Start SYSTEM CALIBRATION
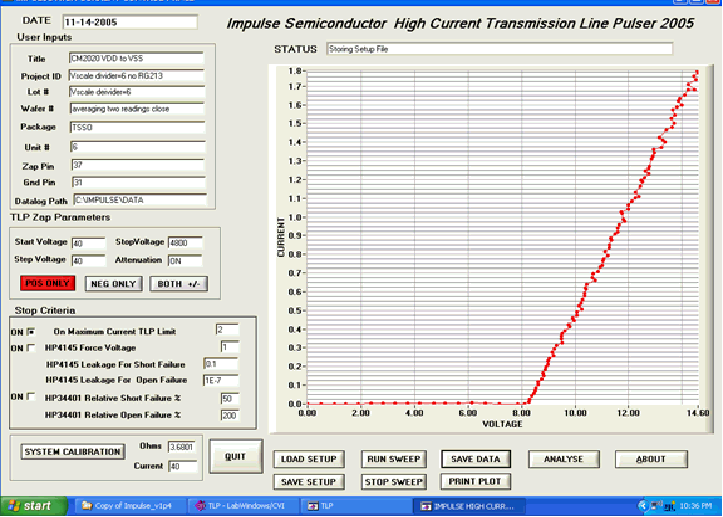This screenshot has width=723, height=517. tap(71, 451)
